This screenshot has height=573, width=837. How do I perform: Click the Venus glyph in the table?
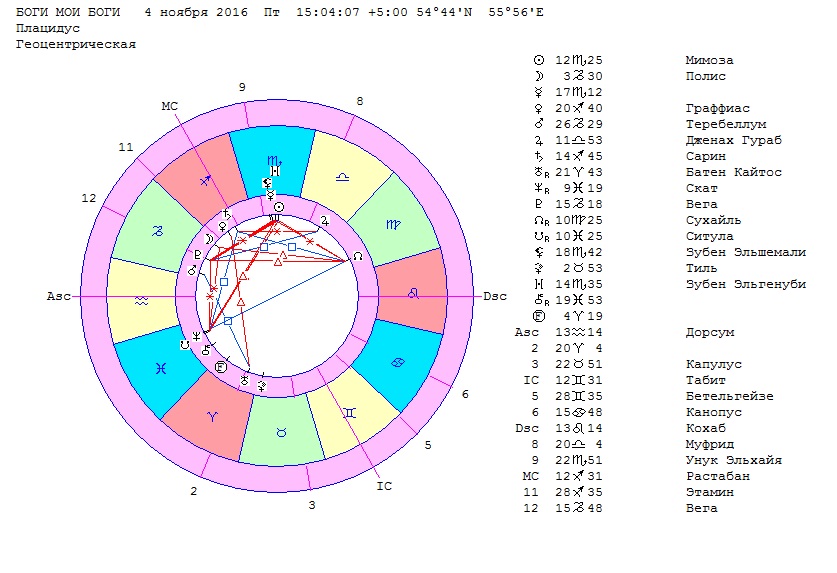point(540,108)
